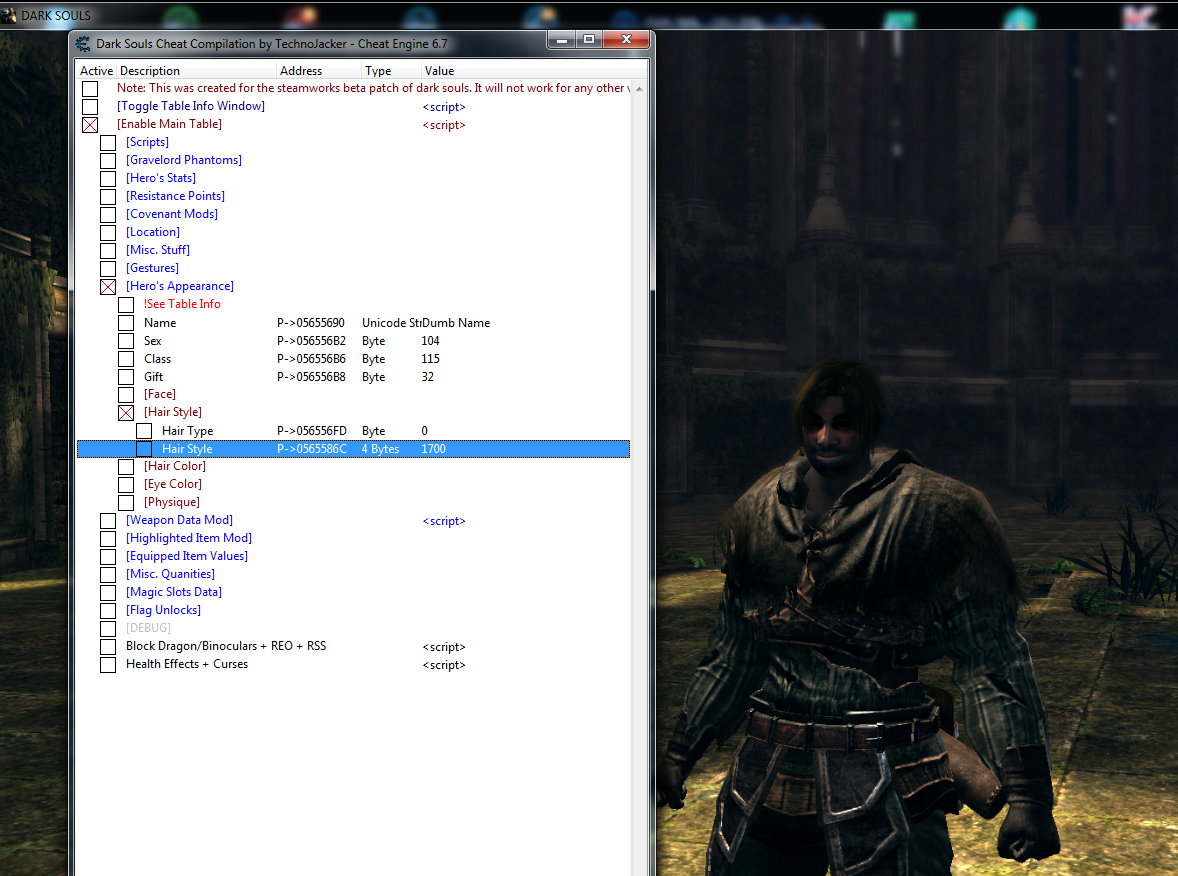Click the Value column header
The image size is (1178, 876).
tap(439, 71)
